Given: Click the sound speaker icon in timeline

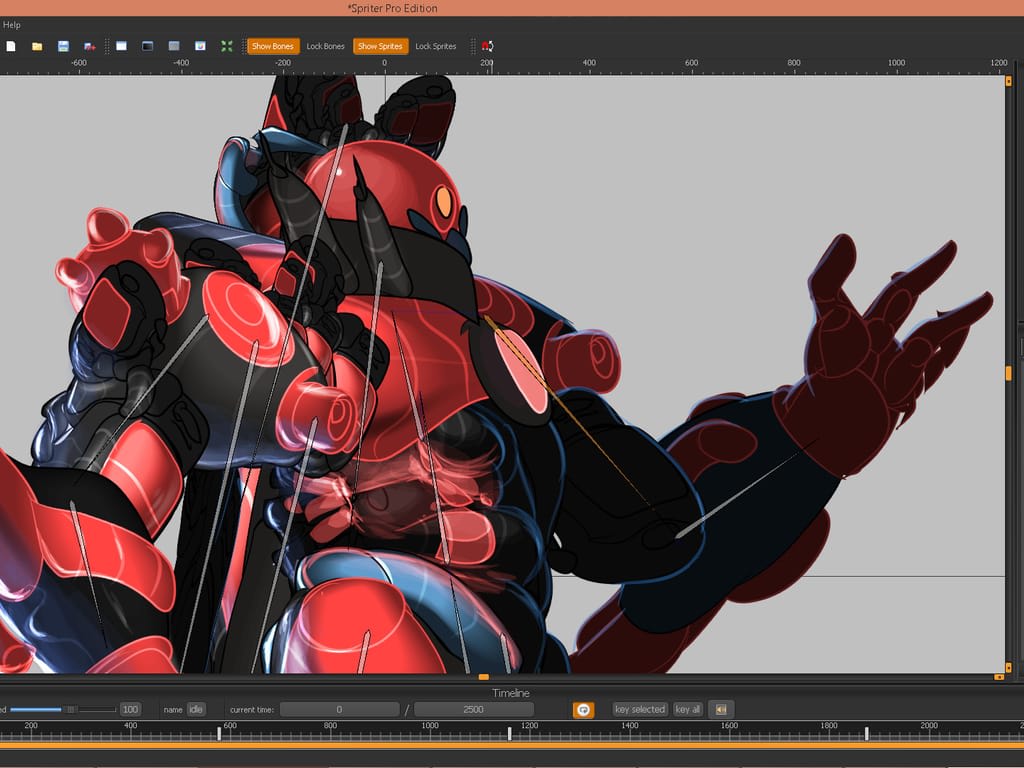Looking at the screenshot, I should [x=720, y=709].
